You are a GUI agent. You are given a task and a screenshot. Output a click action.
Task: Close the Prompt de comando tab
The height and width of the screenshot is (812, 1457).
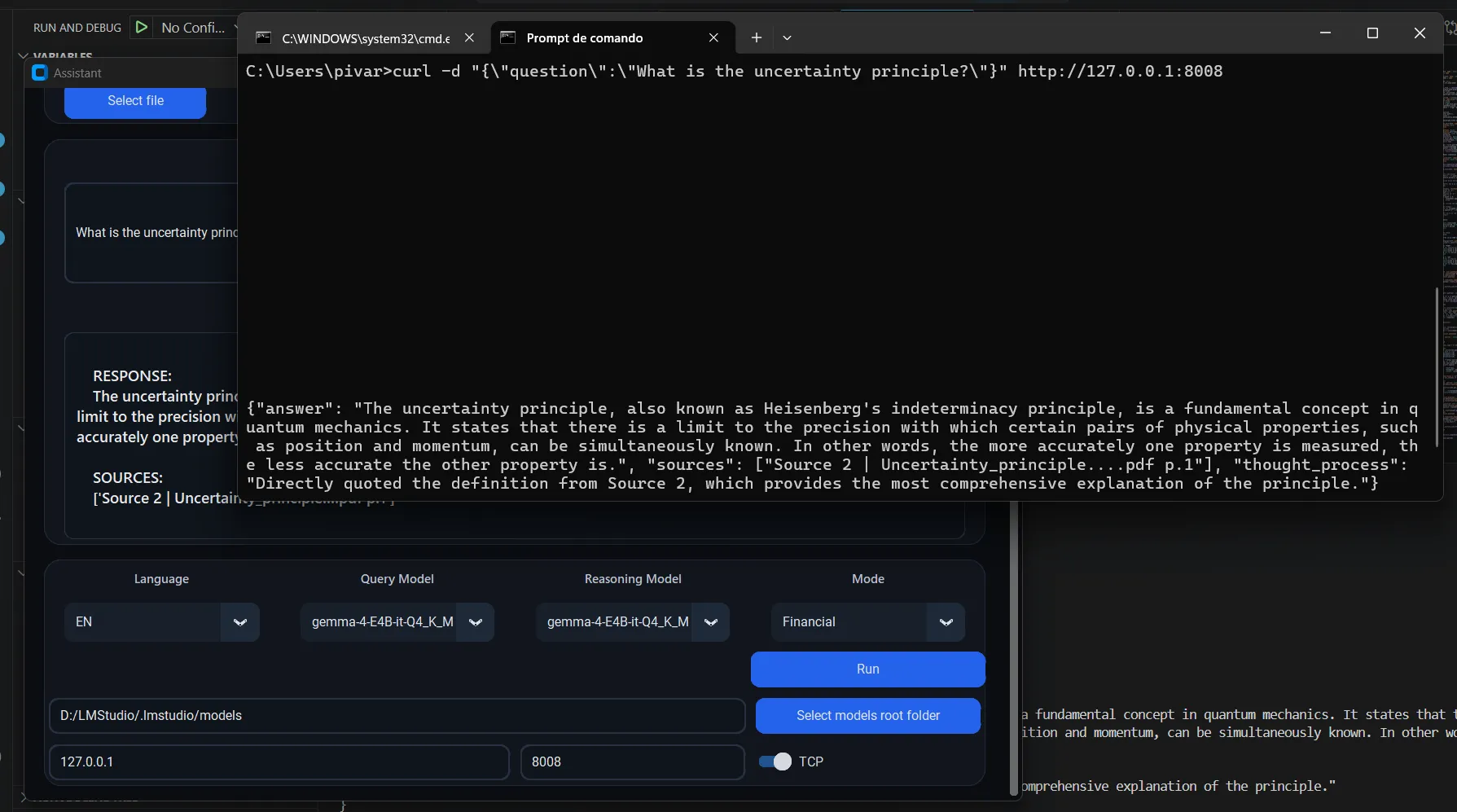[x=713, y=37]
